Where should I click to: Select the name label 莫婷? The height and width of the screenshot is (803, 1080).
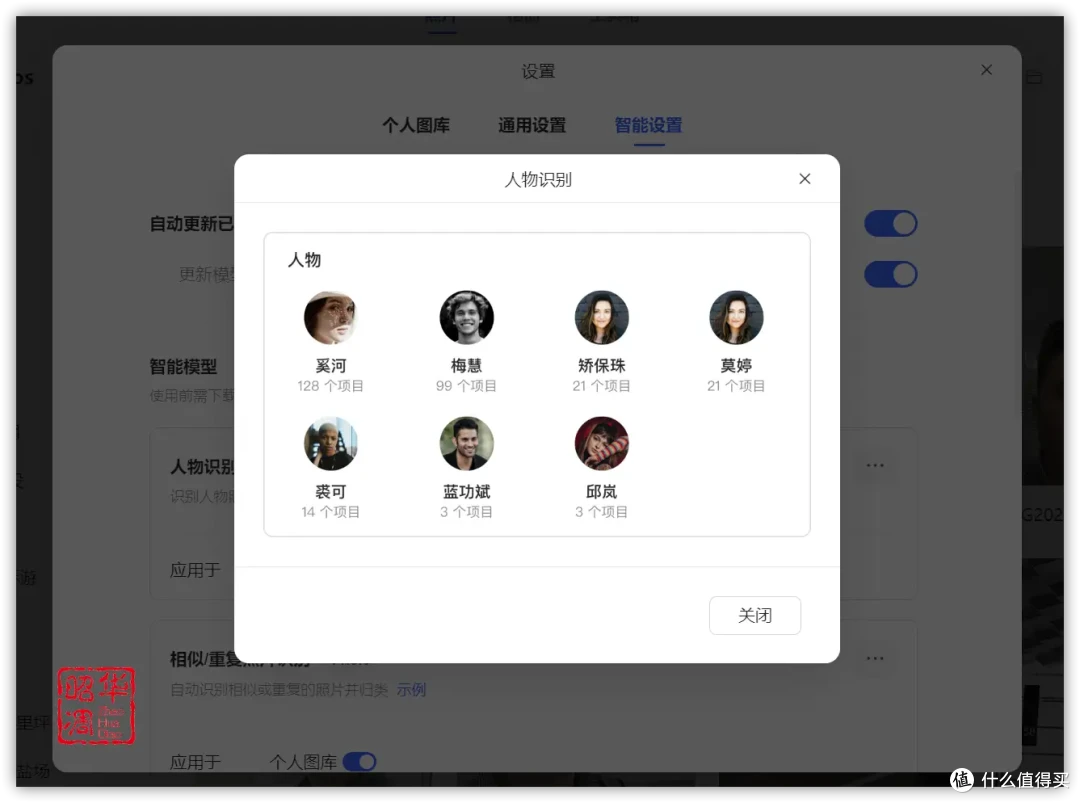click(x=736, y=365)
